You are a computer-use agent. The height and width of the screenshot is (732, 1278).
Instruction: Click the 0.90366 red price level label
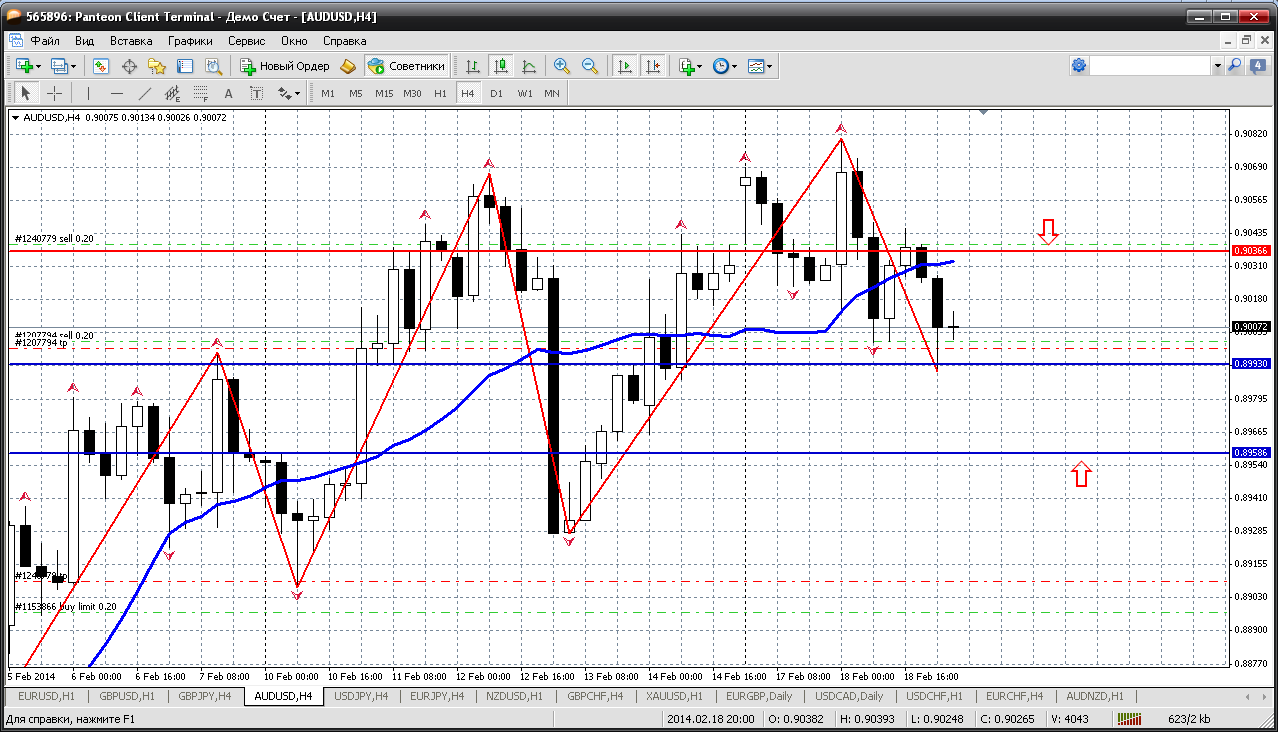coord(1251,250)
